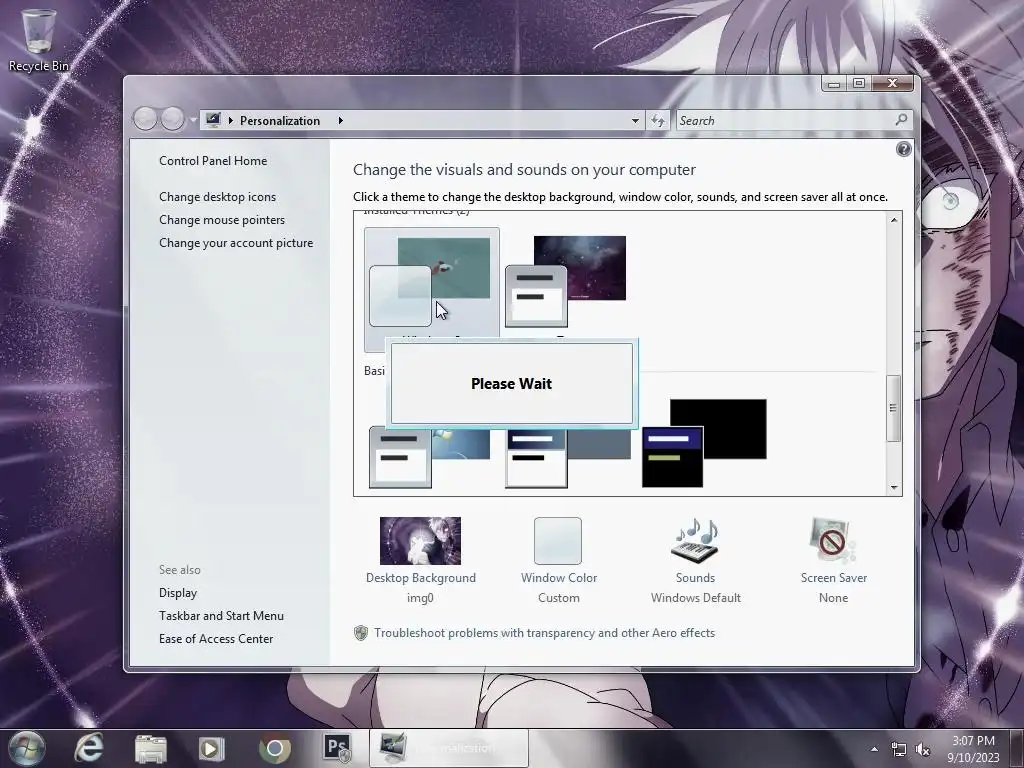1024x768 pixels.
Task: Click the Sounds text link
Action: [x=696, y=578]
